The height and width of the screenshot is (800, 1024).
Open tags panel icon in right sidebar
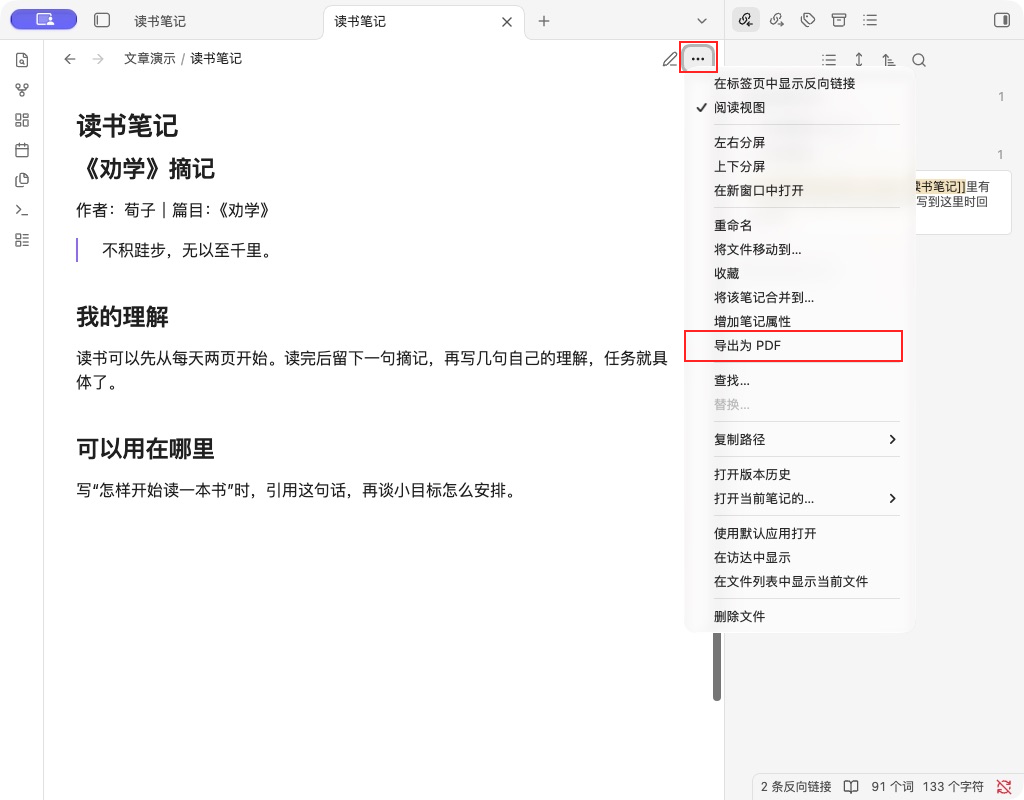(808, 20)
